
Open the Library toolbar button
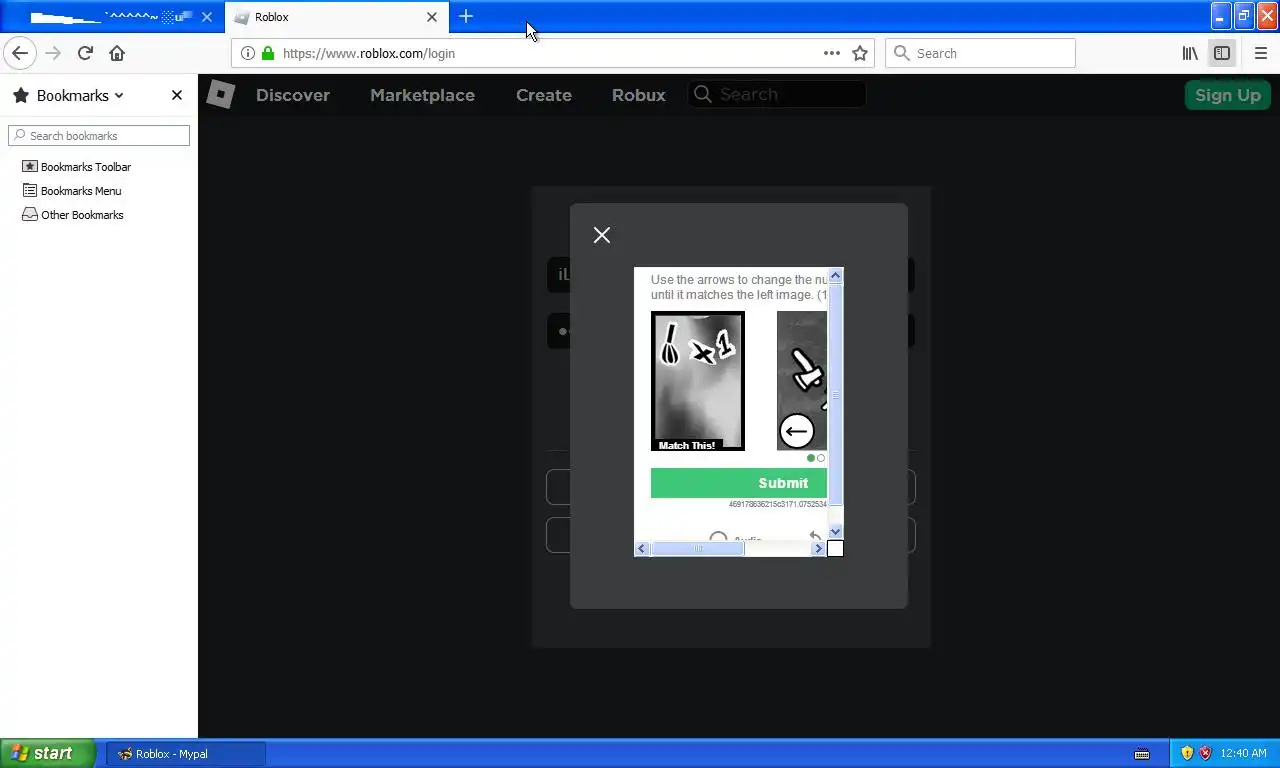[1190, 53]
